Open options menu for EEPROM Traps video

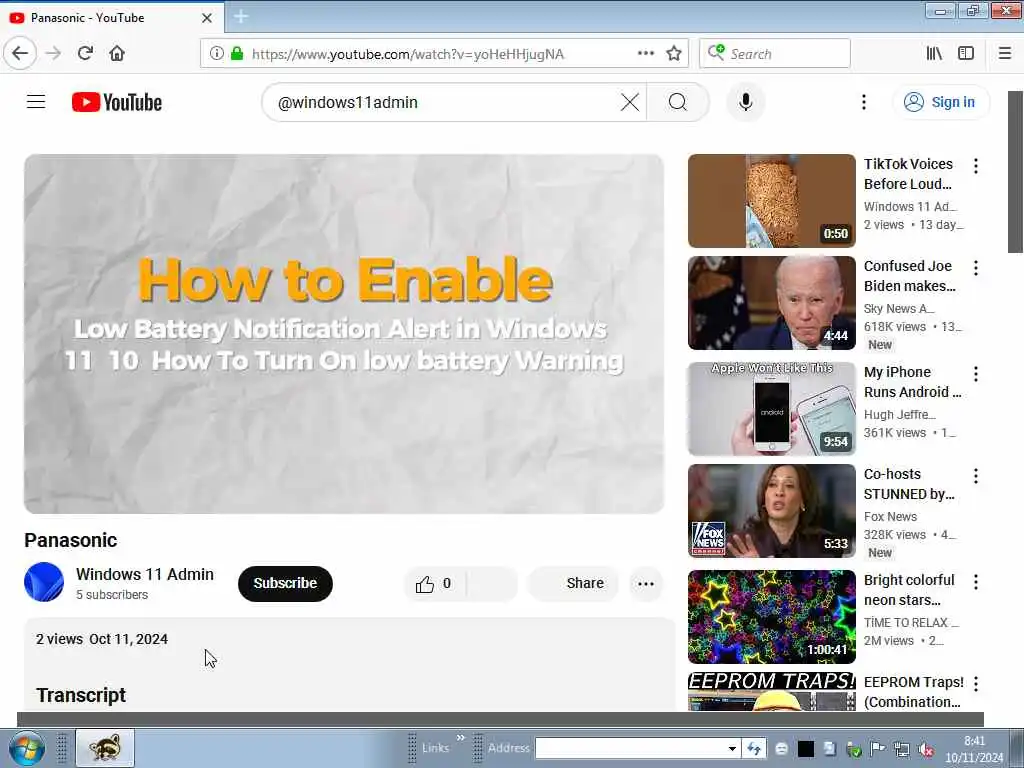coord(976,684)
